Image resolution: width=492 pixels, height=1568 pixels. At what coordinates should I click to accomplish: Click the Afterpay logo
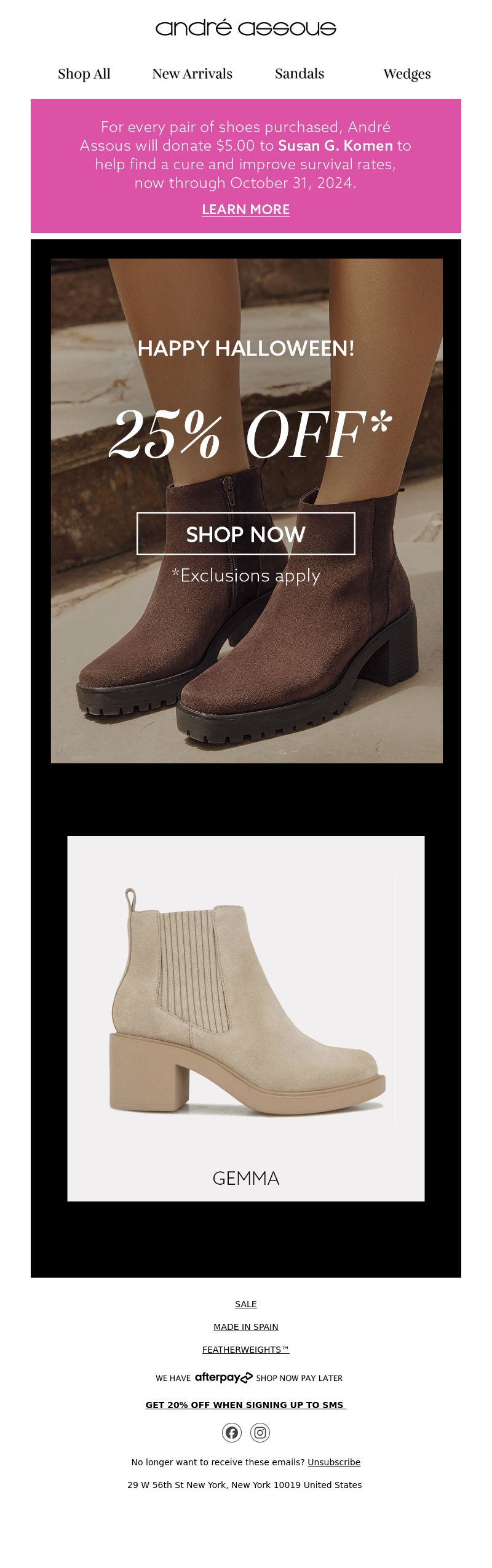pyautogui.click(x=224, y=1377)
